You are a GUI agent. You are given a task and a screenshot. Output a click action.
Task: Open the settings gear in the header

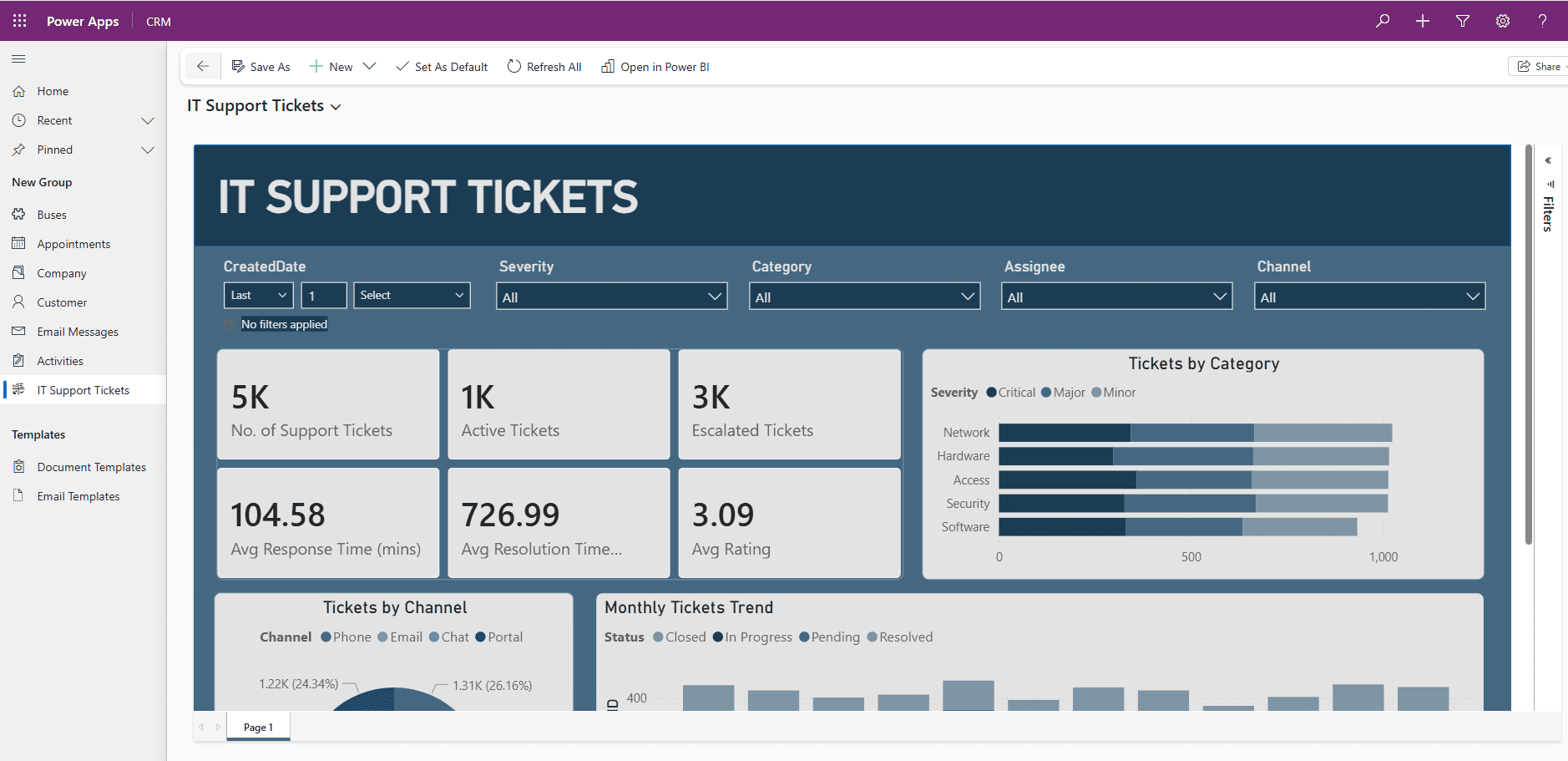click(1502, 20)
